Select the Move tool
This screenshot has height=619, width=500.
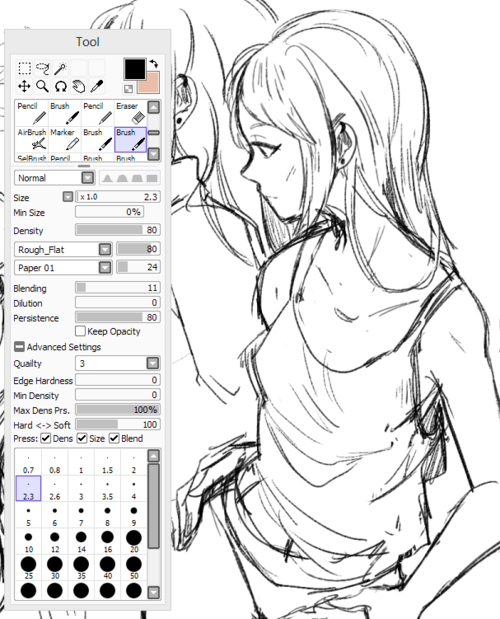click(x=24, y=86)
